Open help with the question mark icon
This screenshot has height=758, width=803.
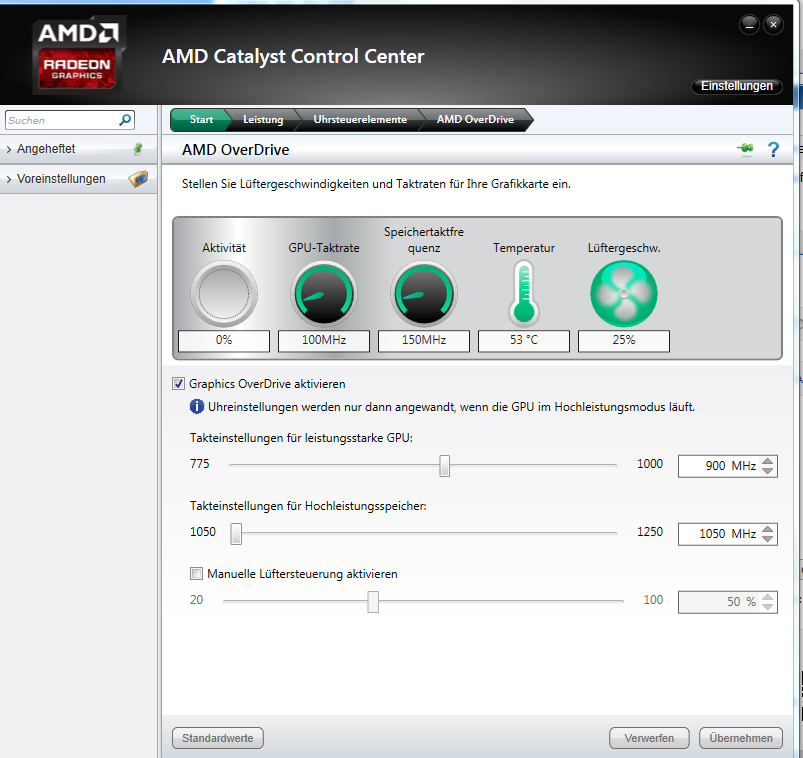point(773,150)
